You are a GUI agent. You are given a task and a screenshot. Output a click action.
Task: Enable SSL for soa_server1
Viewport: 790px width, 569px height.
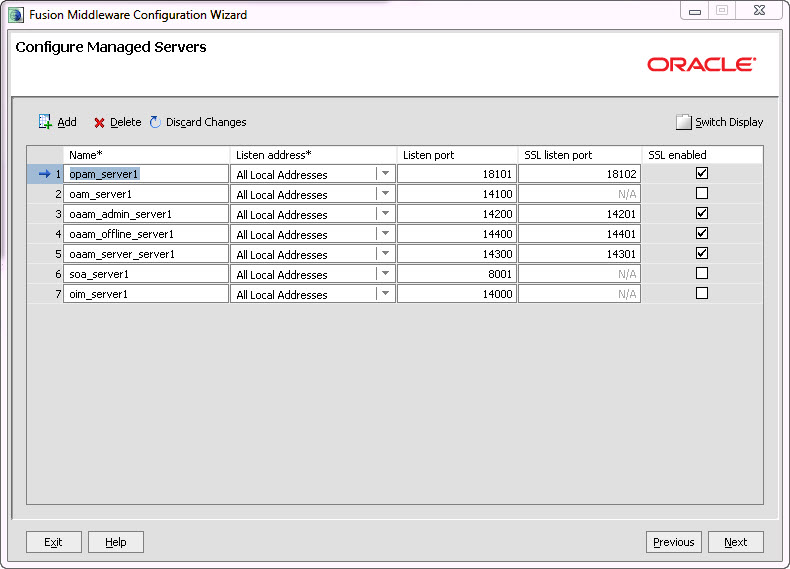coord(702,273)
